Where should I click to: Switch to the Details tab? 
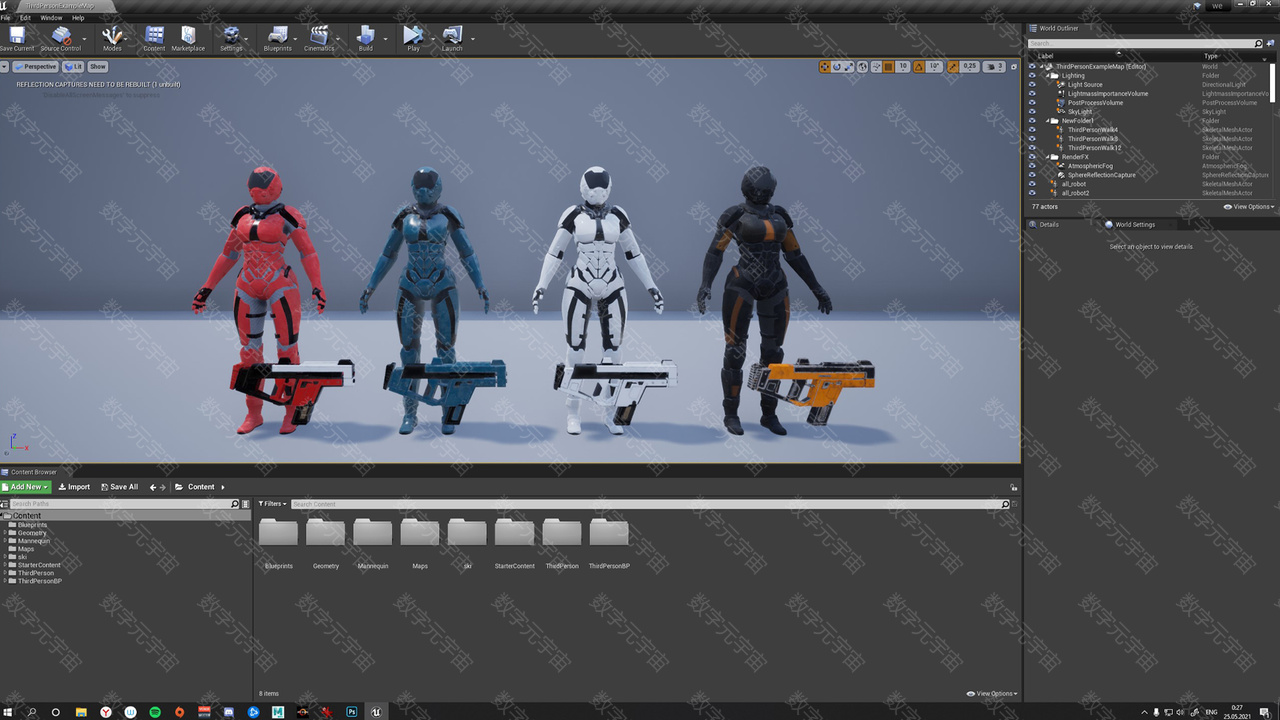coord(1048,225)
